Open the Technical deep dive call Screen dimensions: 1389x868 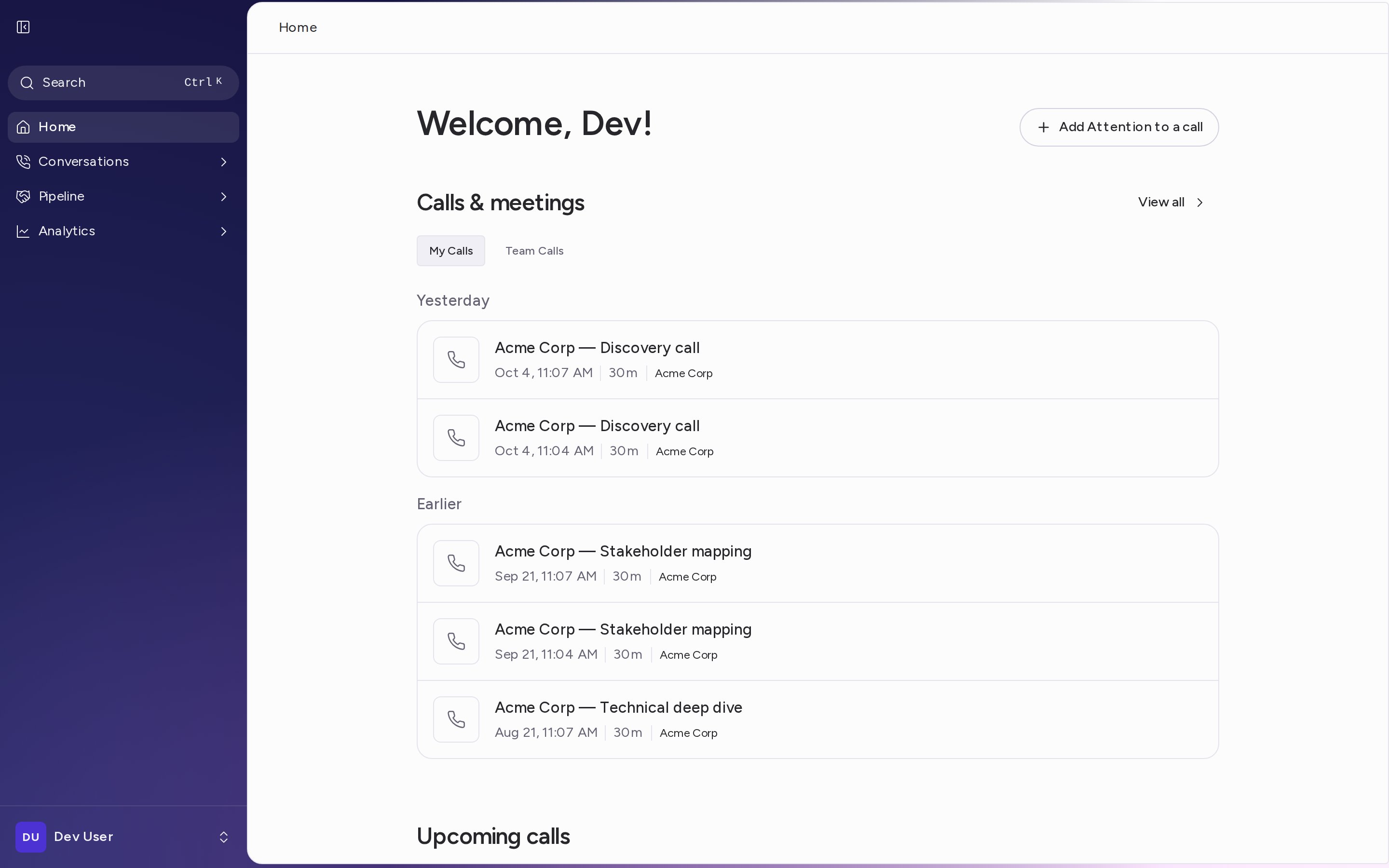(x=817, y=719)
